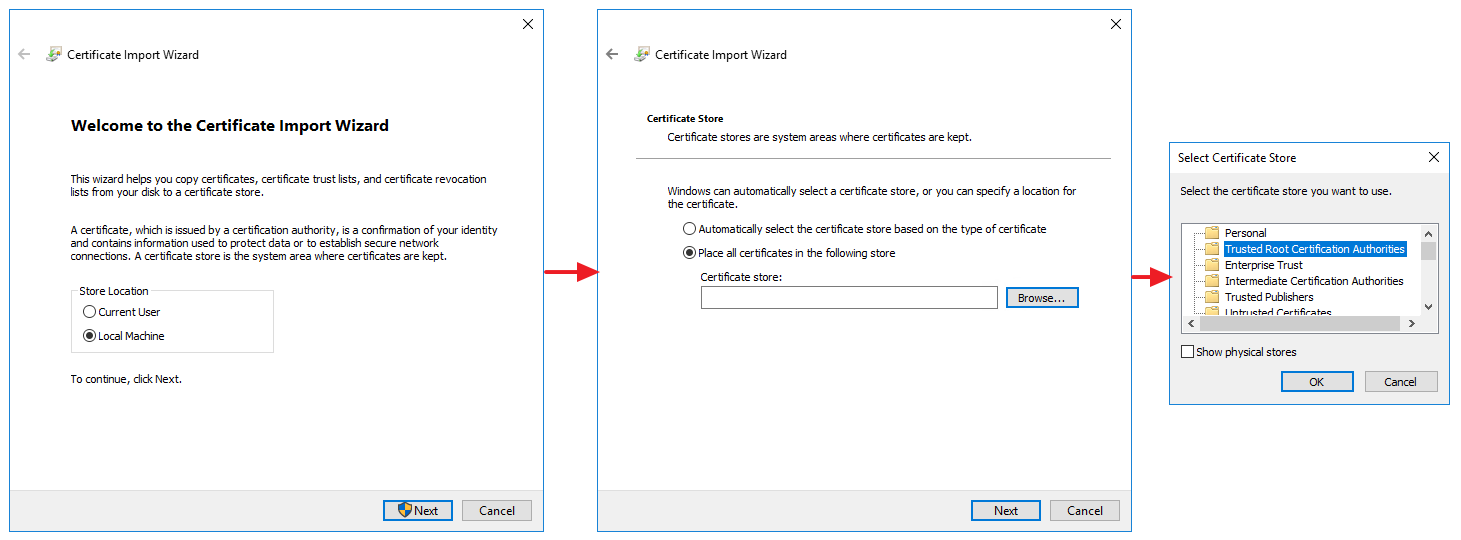Select the Current User store location

click(90, 312)
